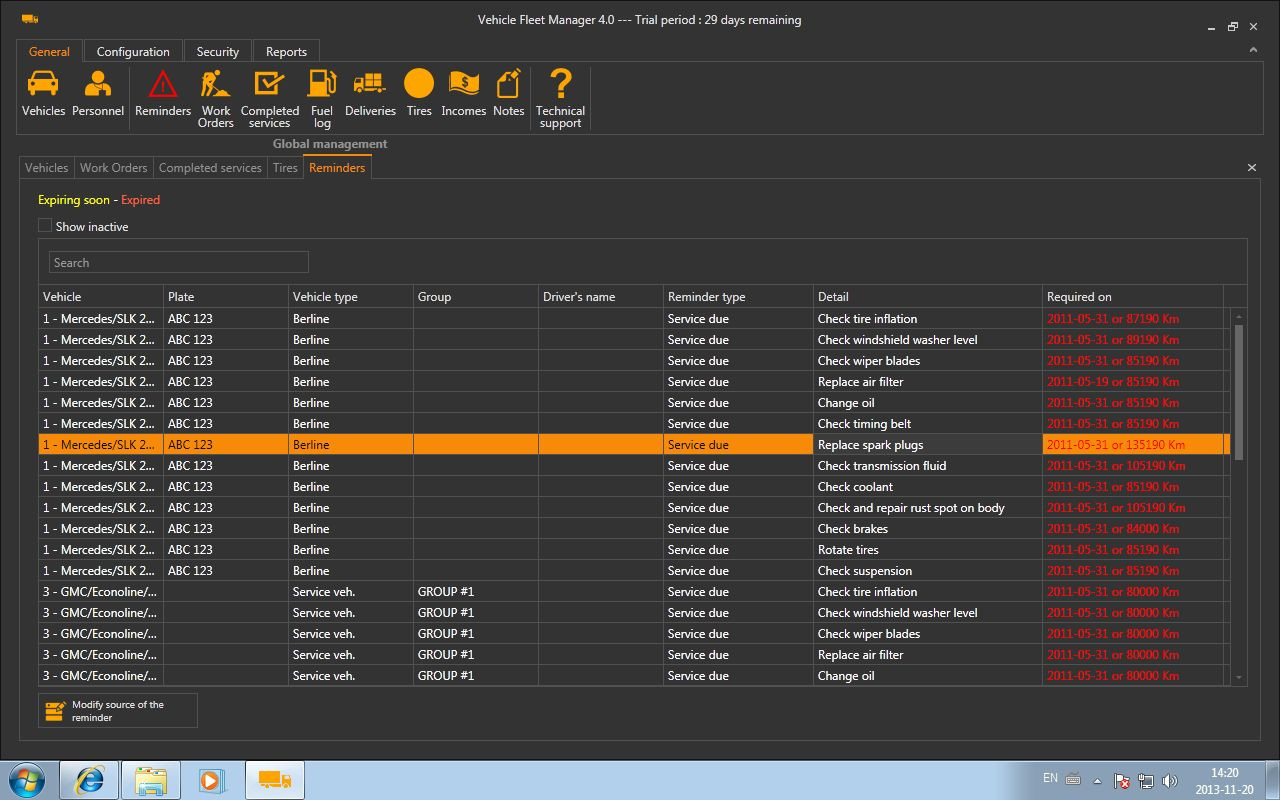The width and height of the screenshot is (1280, 800).
Task: Select the Mercedes Check windshield washer level row
Action: (635, 340)
